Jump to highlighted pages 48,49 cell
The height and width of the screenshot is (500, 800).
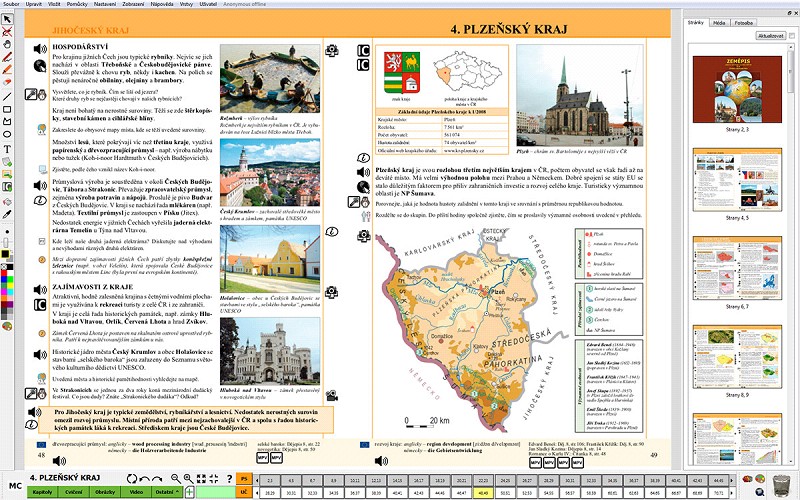tap(483, 493)
